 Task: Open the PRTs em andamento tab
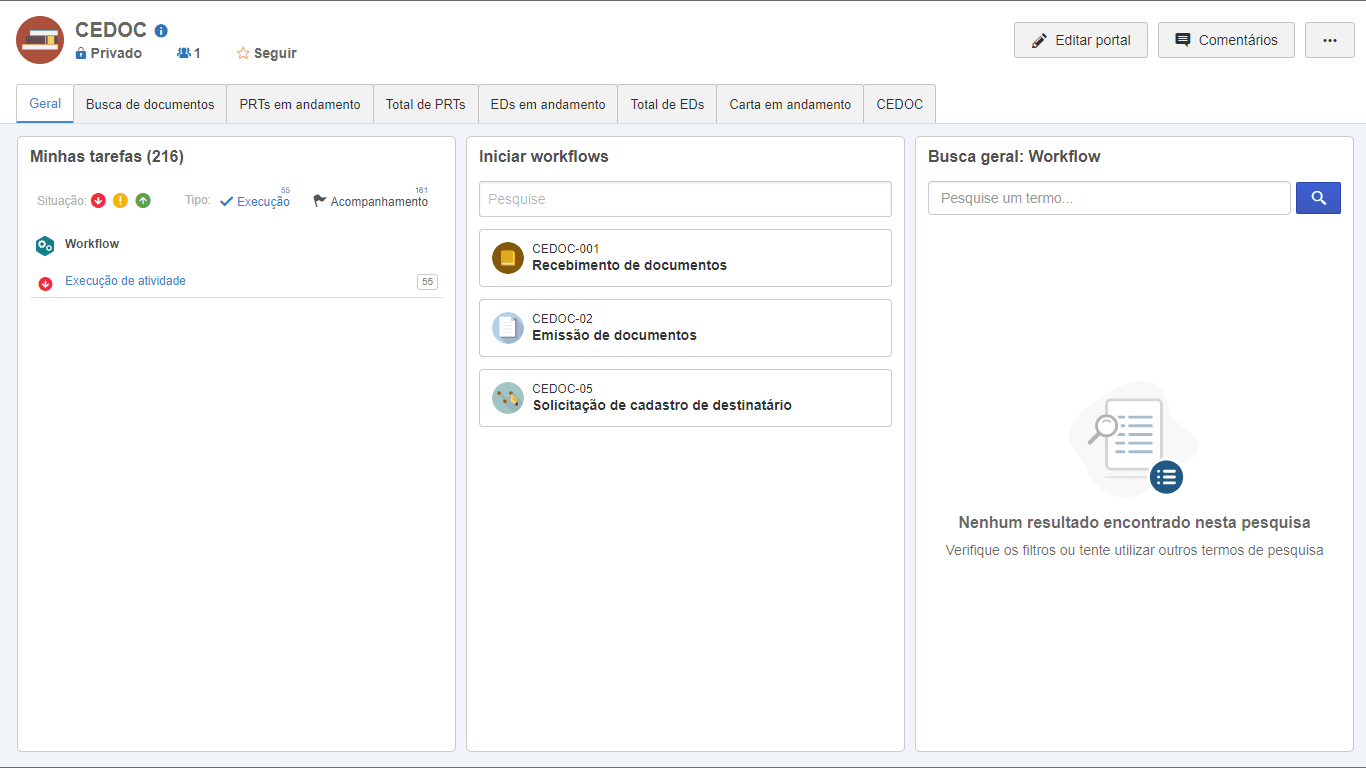(300, 104)
